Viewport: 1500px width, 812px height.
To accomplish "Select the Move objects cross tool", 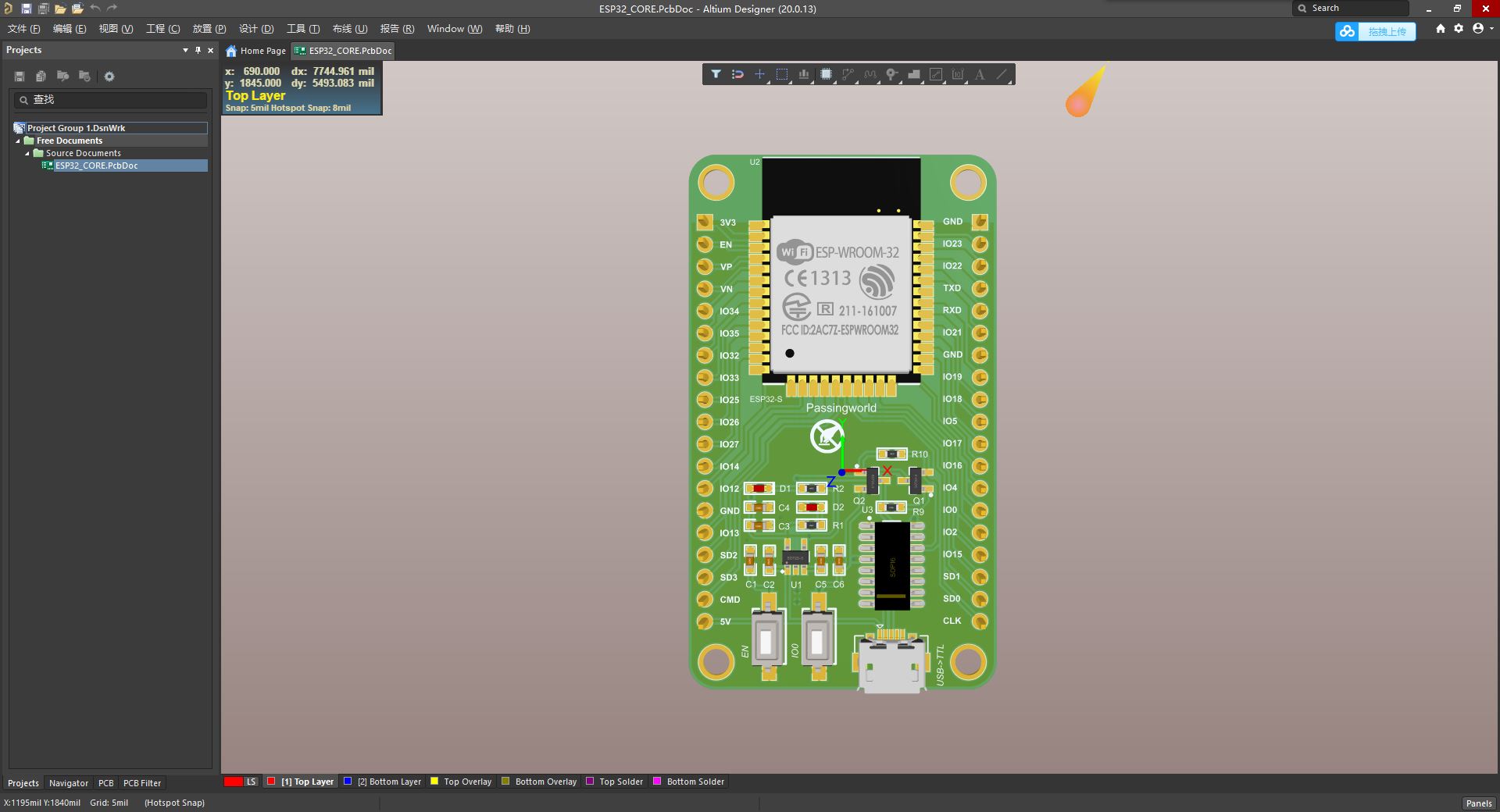I will tap(759, 74).
